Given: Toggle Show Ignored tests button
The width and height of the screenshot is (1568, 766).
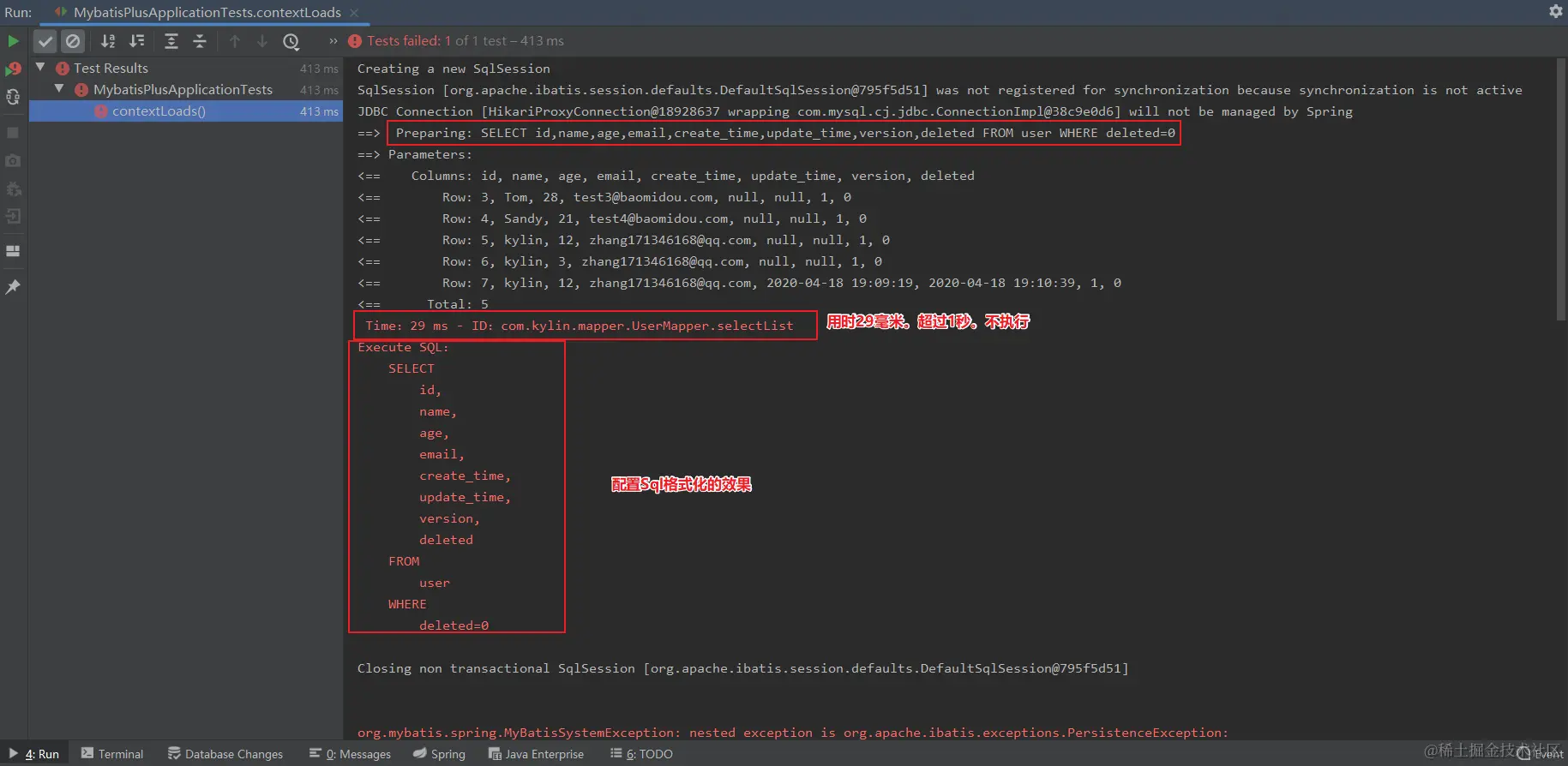Looking at the screenshot, I should point(74,41).
